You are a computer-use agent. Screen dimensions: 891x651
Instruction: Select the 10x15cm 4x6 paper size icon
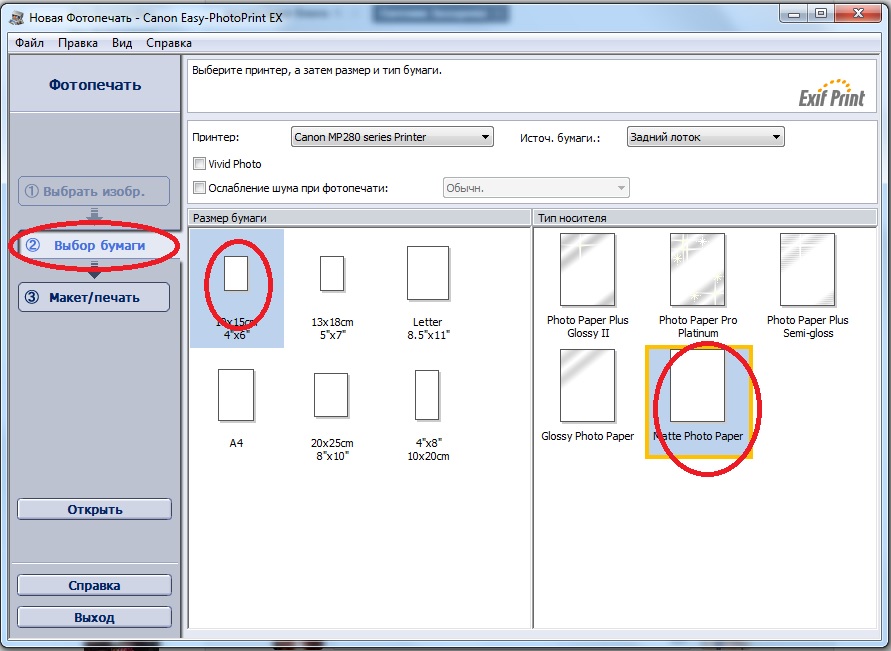[236, 274]
